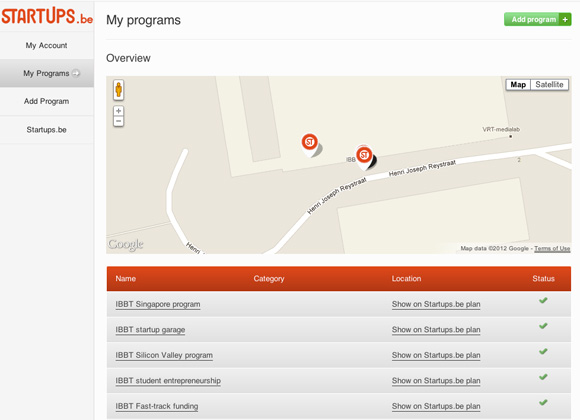Open Terms of Use link on map
580x420 pixels.
(552, 248)
